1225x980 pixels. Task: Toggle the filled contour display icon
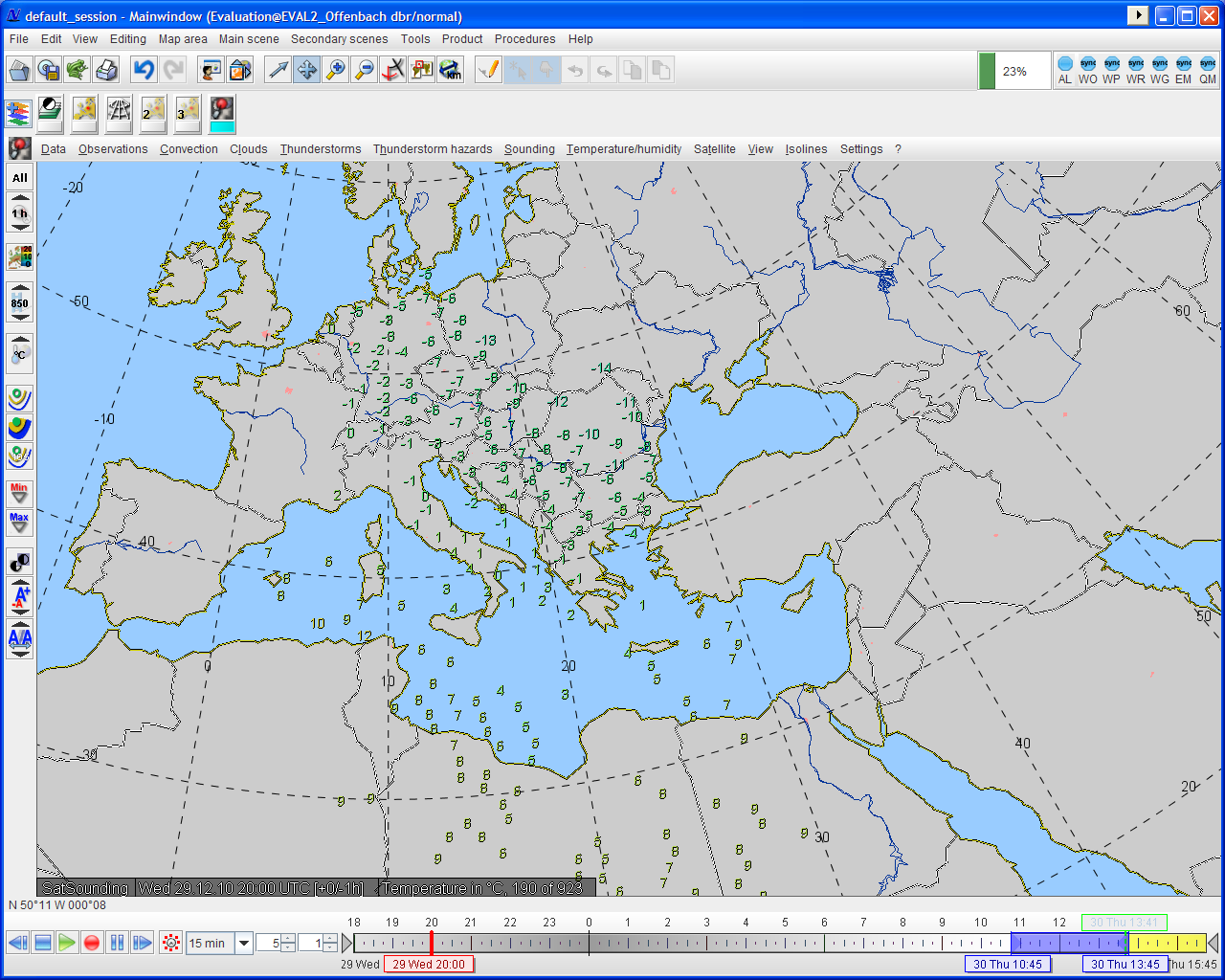(x=20, y=427)
